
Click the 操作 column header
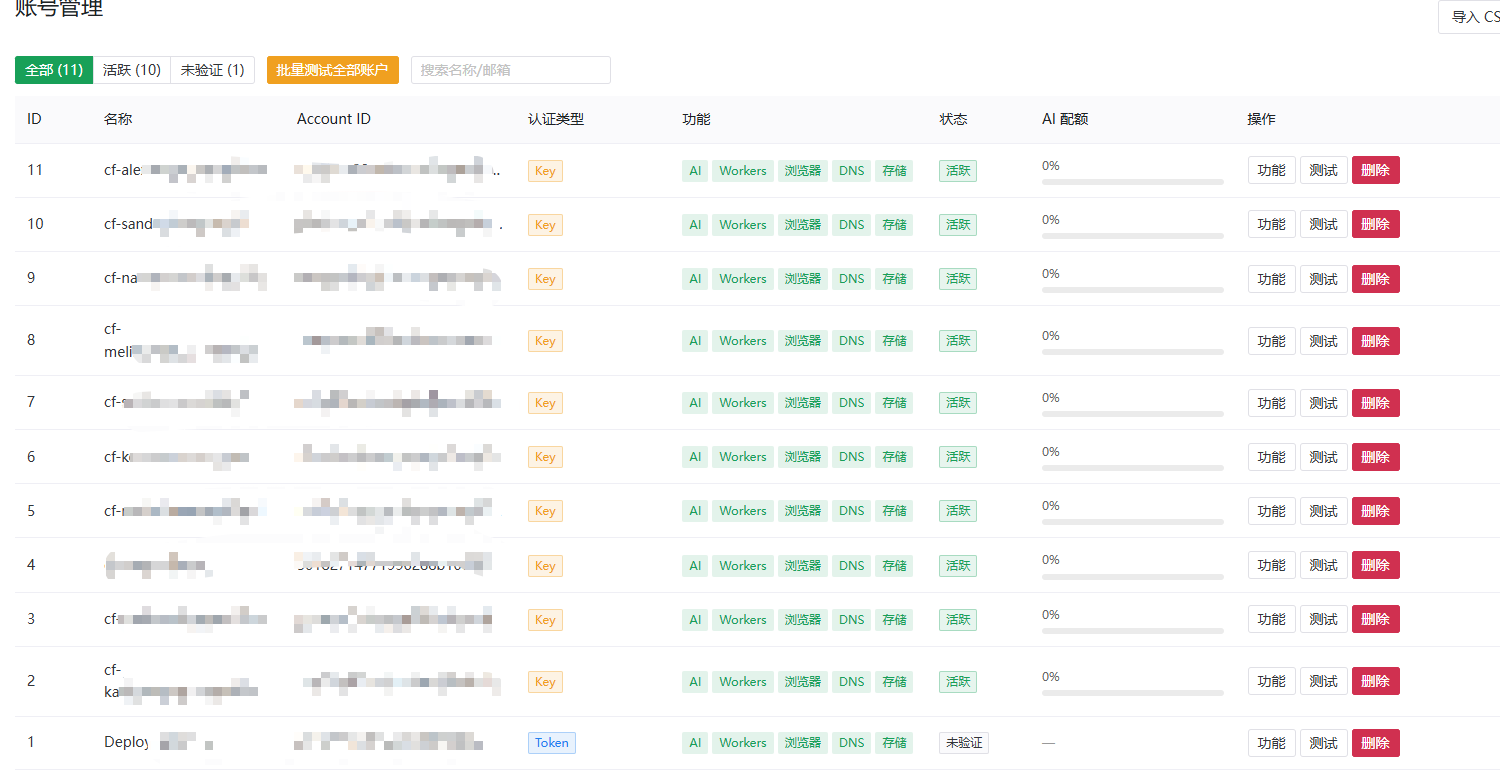click(1262, 119)
